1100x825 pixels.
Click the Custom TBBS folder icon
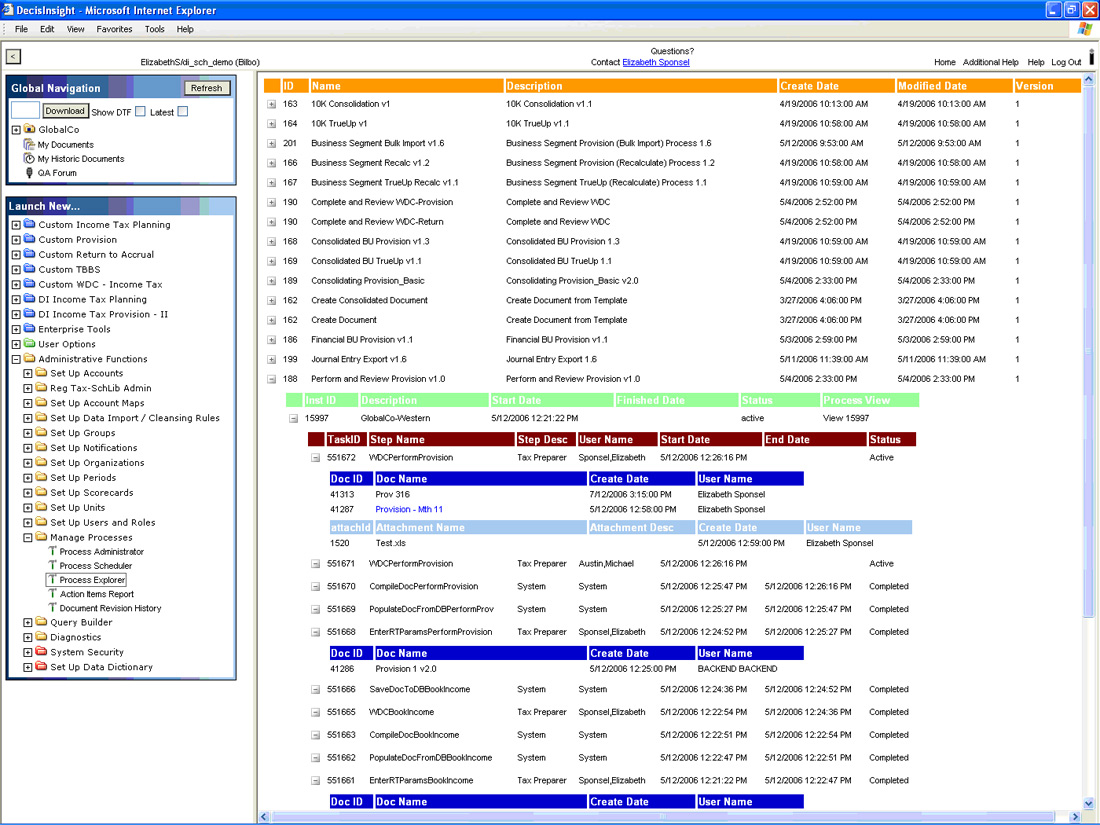pyautogui.click(x=29, y=269)
